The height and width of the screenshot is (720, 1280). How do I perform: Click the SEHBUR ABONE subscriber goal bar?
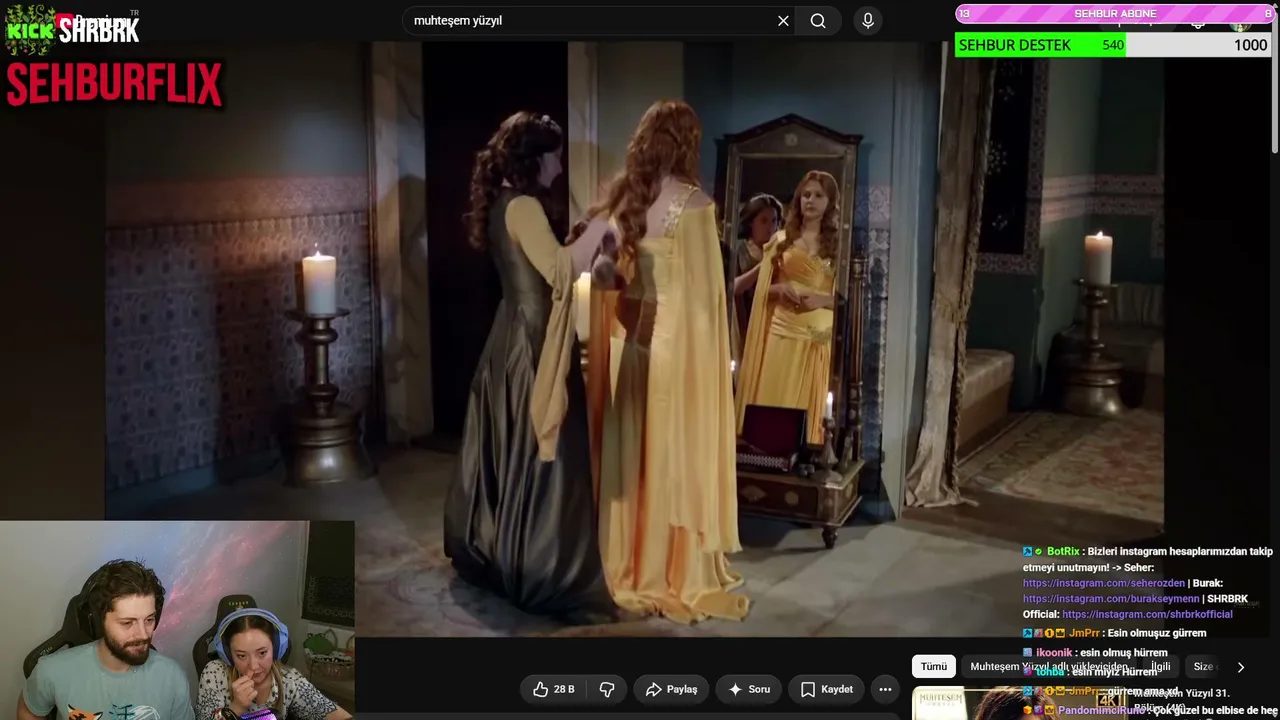coord(1114,14)
